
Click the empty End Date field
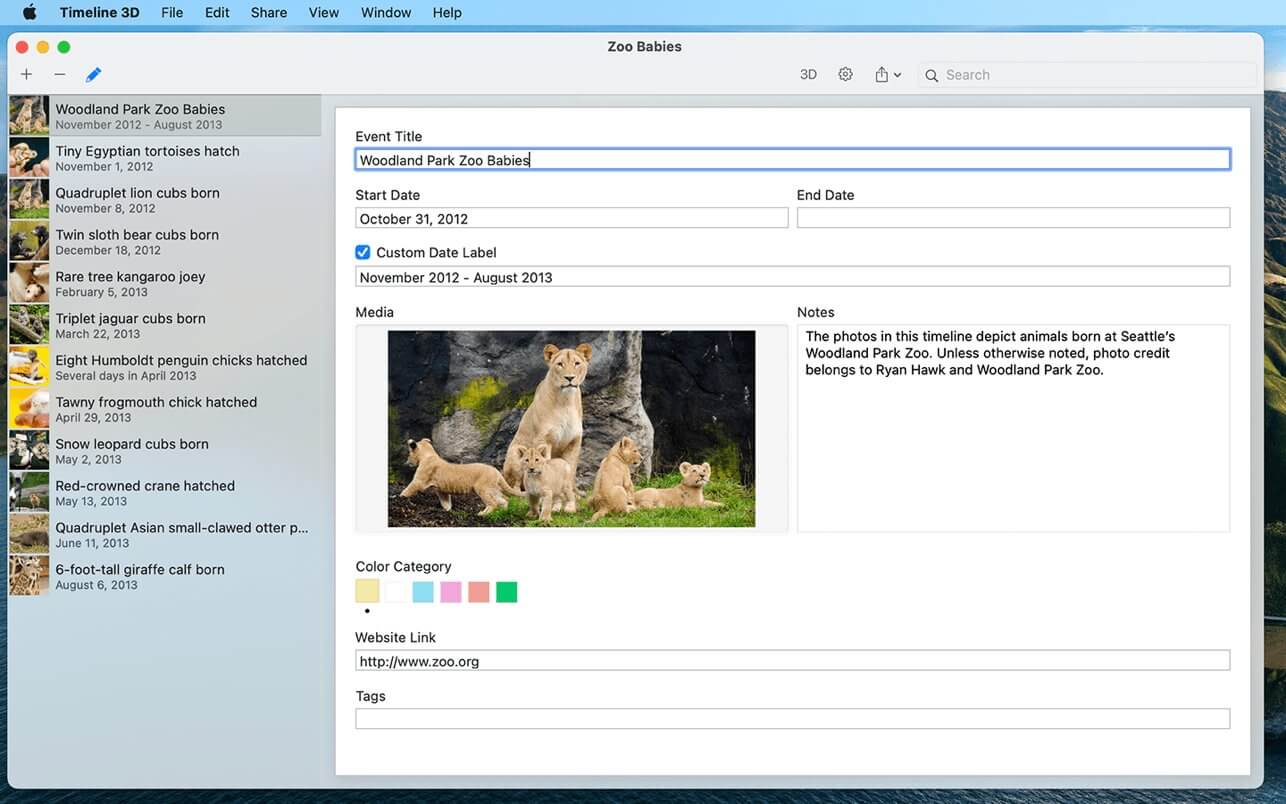pyautogui.click(x=1012, y=218)
